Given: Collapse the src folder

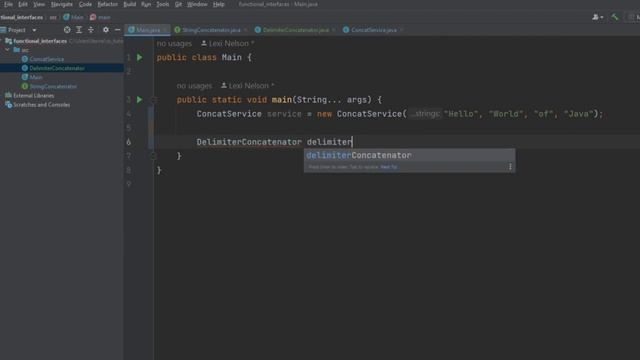Looking at the screenshot, I should pyautogui.click(x=7, y=50).
